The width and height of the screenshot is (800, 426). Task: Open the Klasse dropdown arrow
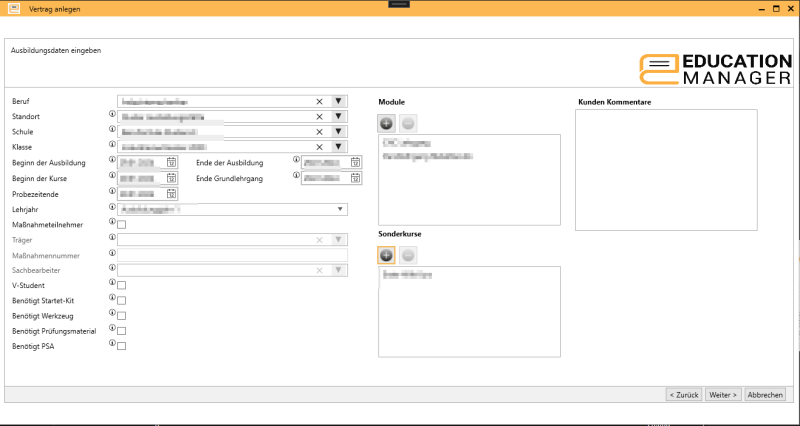pyautogui.click(x=339, y=146)
